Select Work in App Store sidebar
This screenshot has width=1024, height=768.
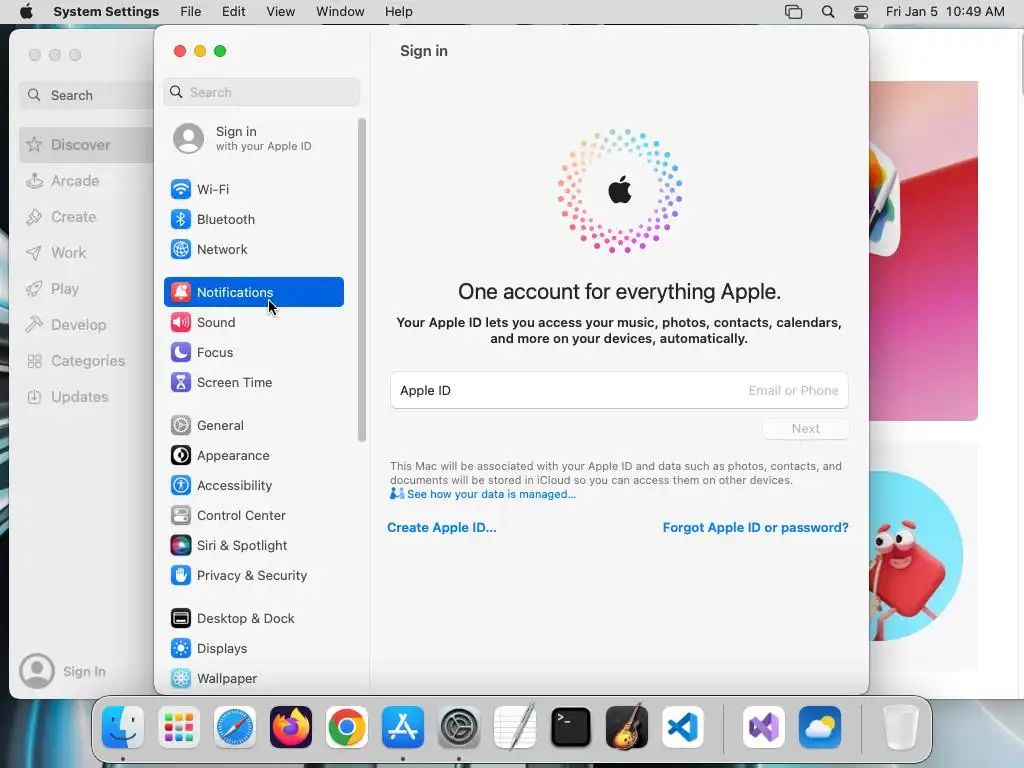(x=86, y=253)
